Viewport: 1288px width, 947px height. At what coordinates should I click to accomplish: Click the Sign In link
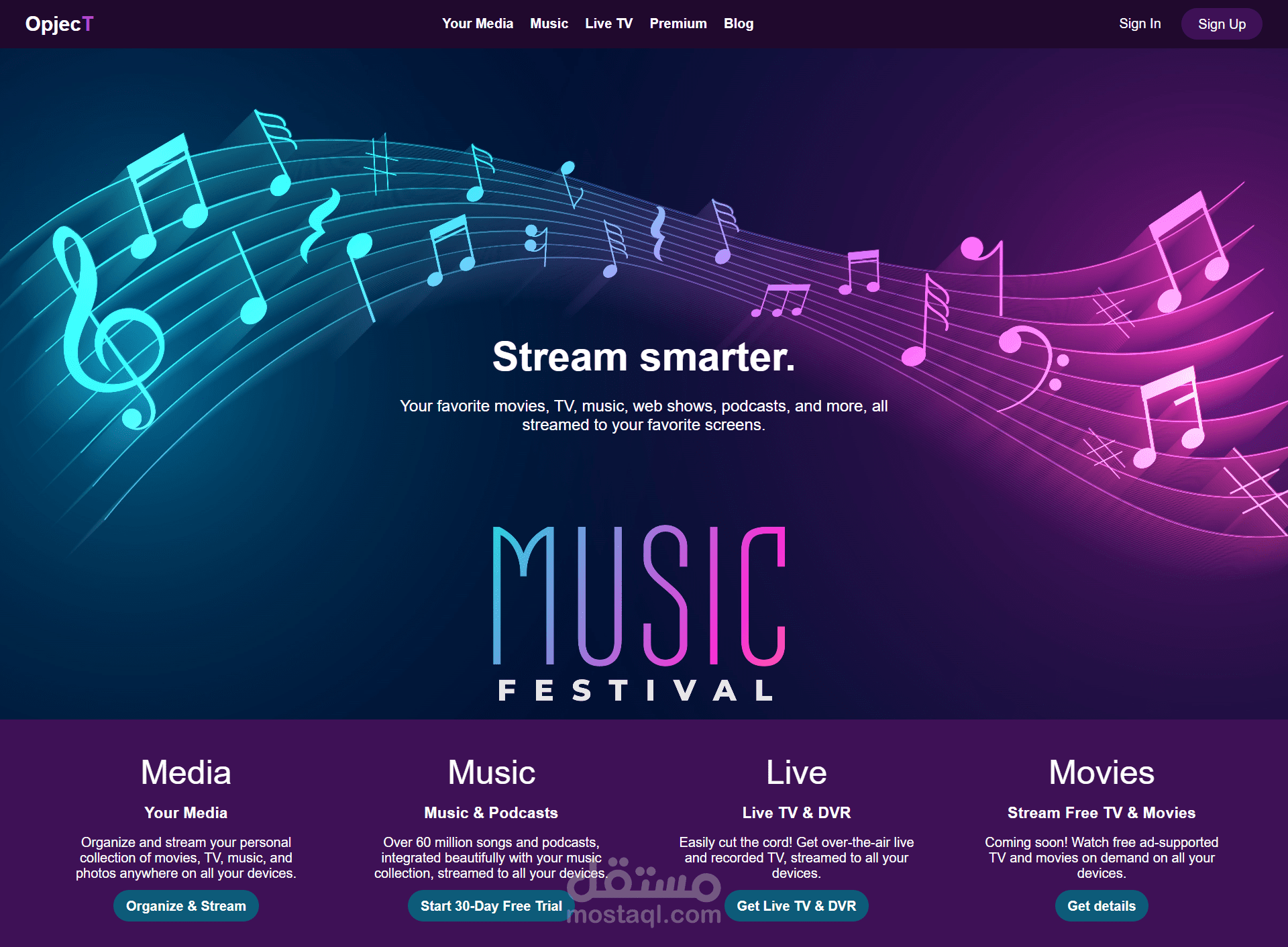coord(1139,23)
